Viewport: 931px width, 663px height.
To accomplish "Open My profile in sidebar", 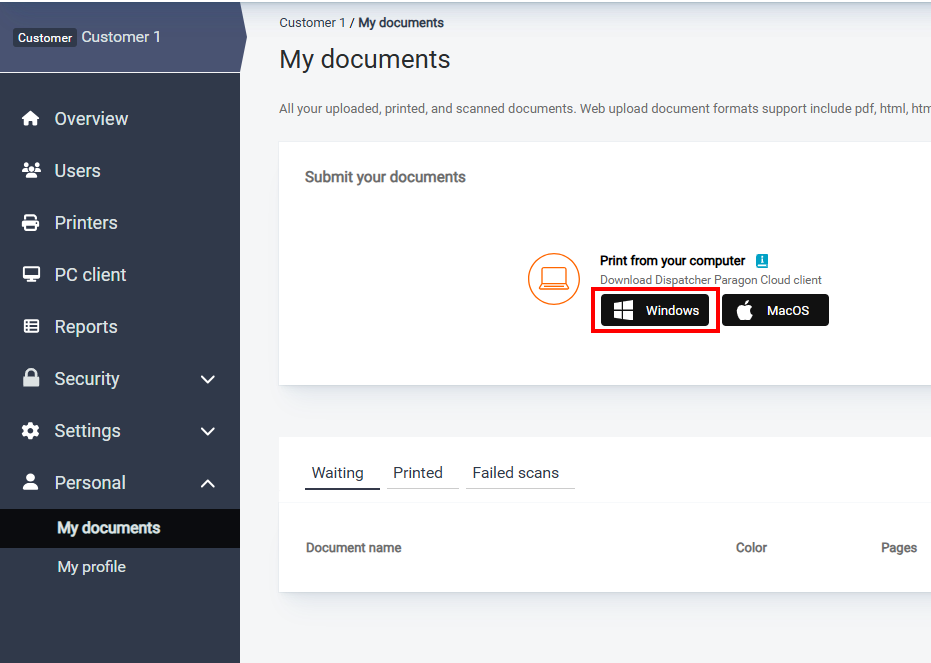I will [92, 567].
